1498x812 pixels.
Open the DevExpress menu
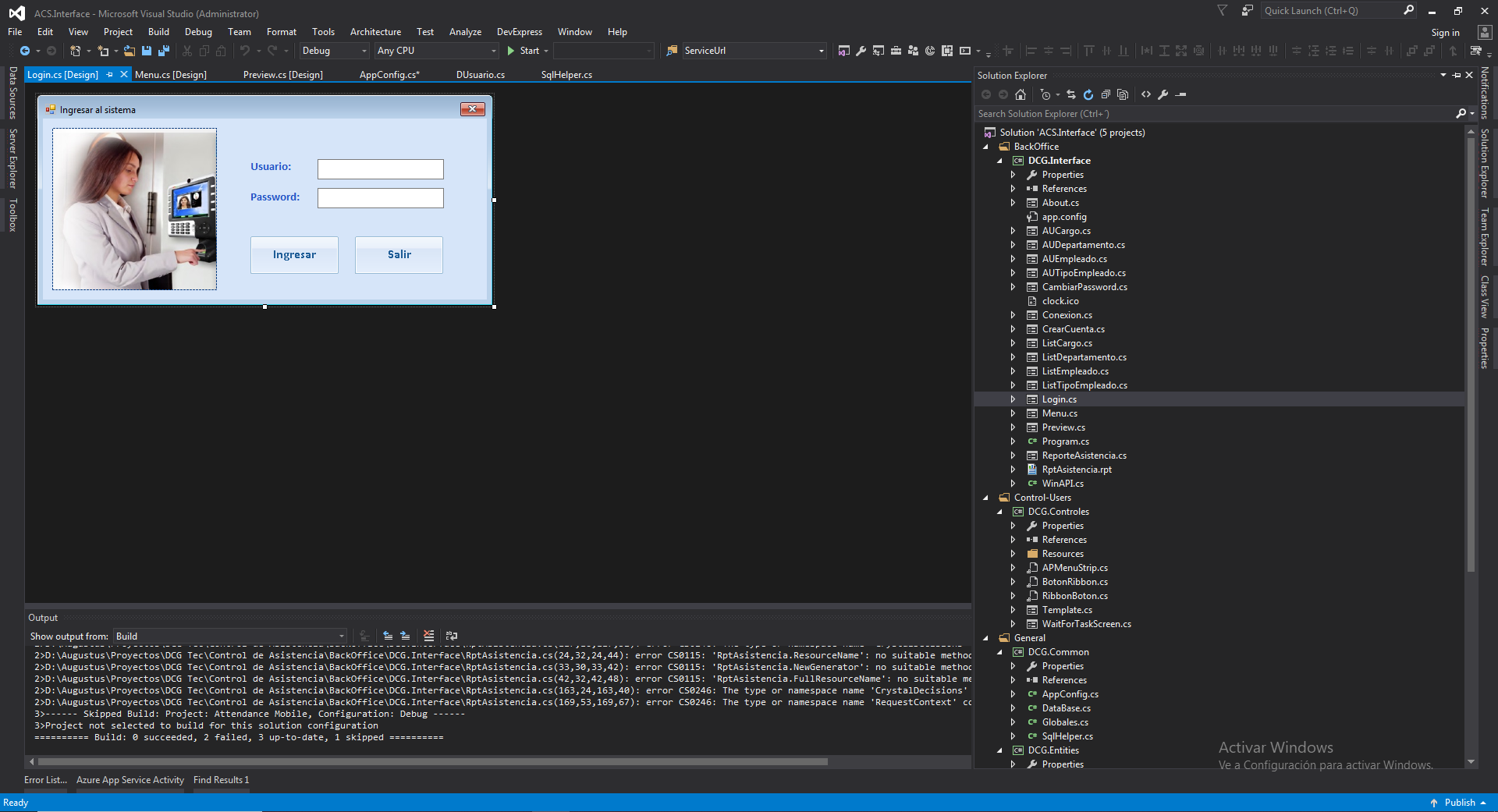click(519, 32)
